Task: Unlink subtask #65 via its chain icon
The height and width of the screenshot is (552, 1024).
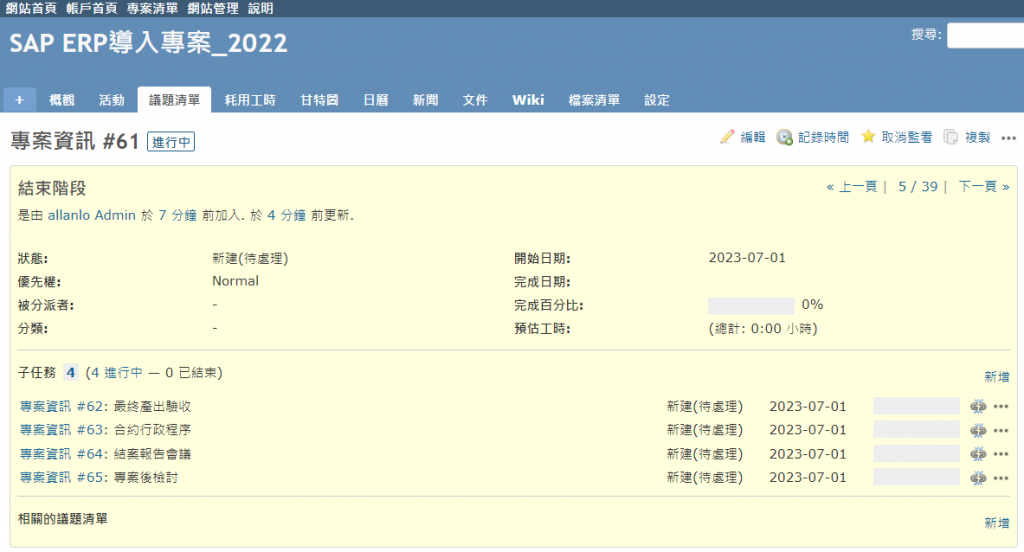Action: (978, 478)
